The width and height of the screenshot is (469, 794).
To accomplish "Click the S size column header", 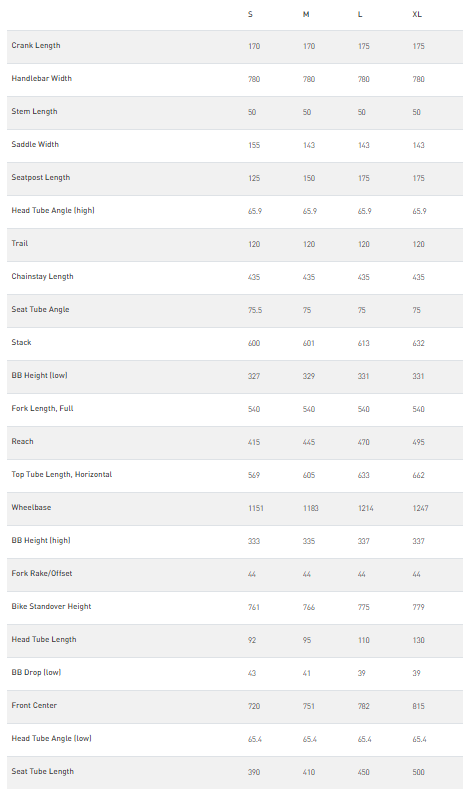I will (250, 14).
